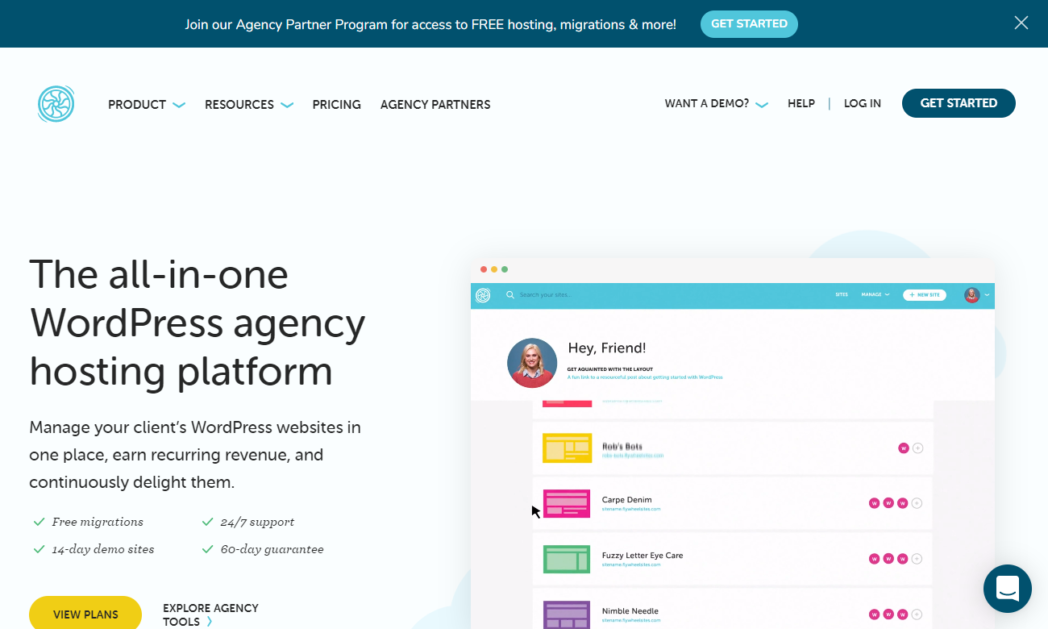Click the NEW SITE button in preview

924,295
